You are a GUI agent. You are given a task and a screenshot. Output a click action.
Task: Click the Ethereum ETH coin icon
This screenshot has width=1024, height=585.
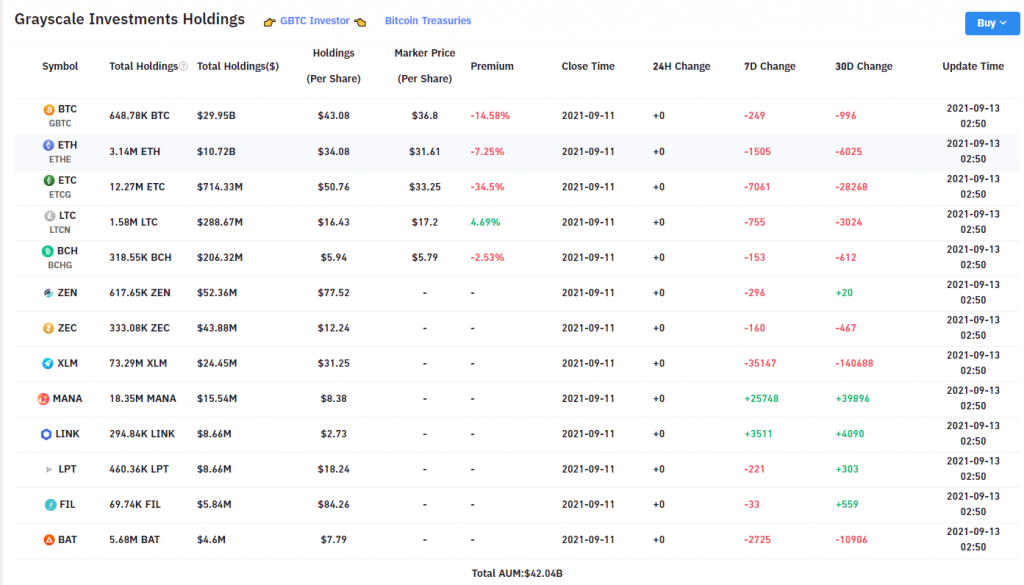(47, 145)
